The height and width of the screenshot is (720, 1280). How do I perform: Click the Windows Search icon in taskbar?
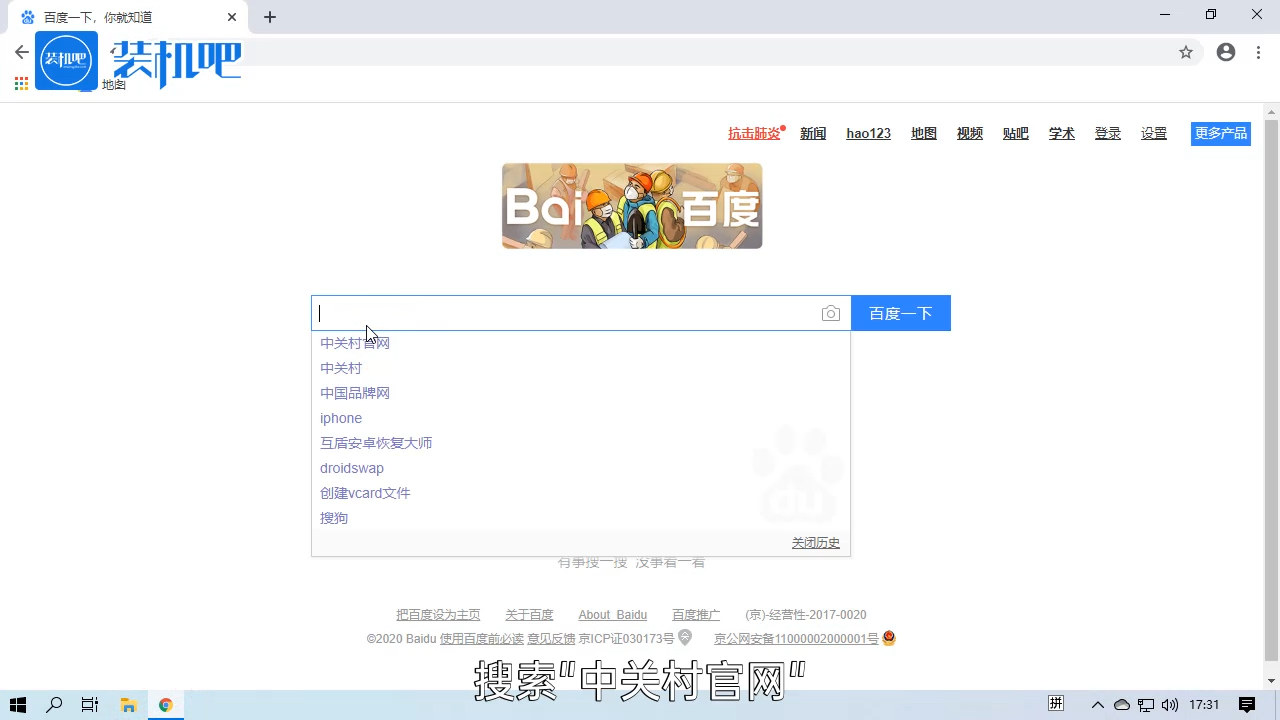point(54,705)
